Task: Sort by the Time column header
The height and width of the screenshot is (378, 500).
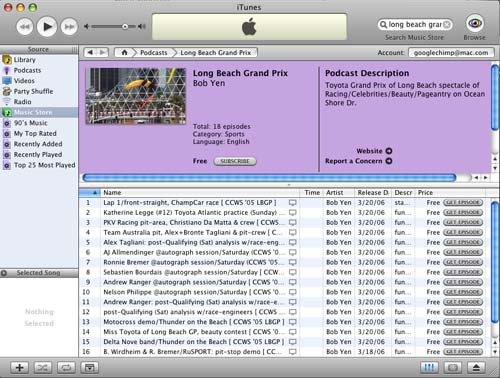Action: click(x=312, y=193)
